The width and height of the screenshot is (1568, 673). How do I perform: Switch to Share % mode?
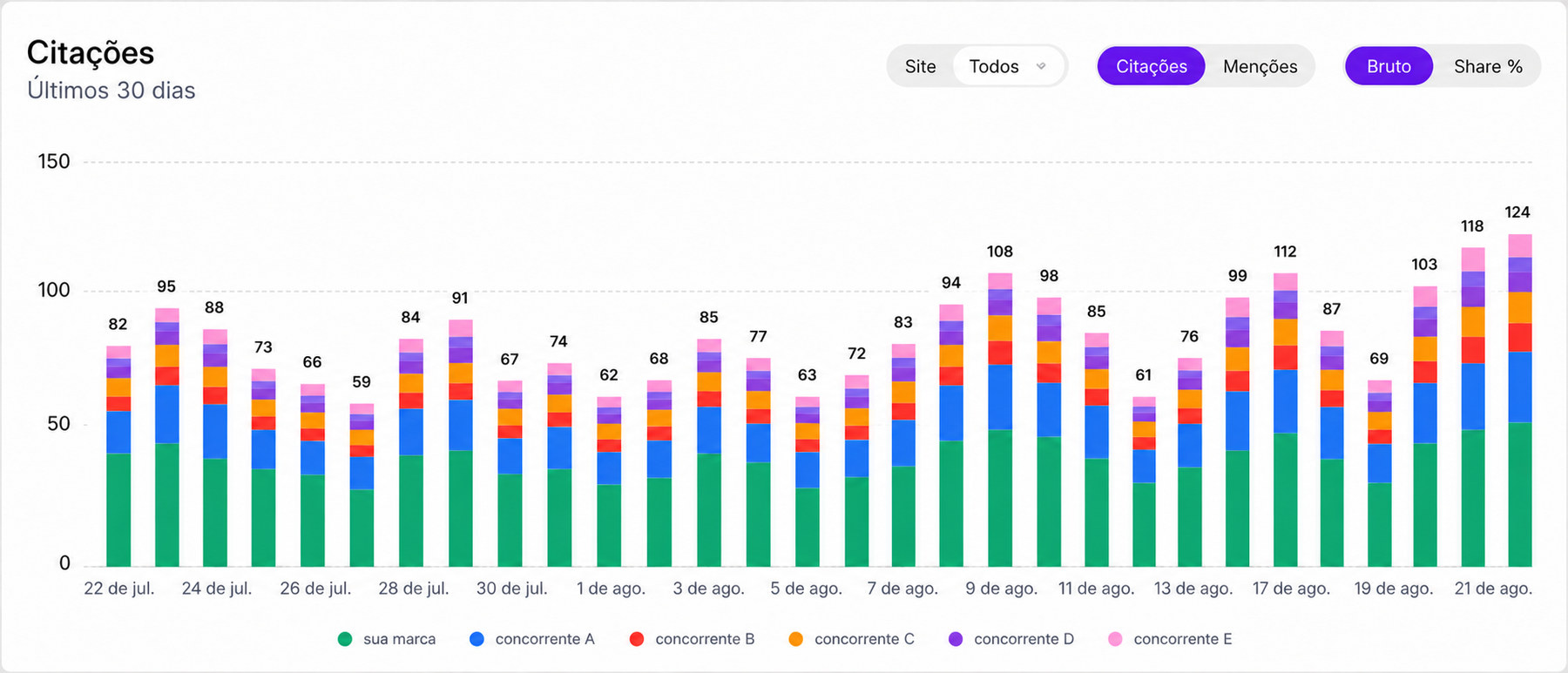tap(1488, 66)
